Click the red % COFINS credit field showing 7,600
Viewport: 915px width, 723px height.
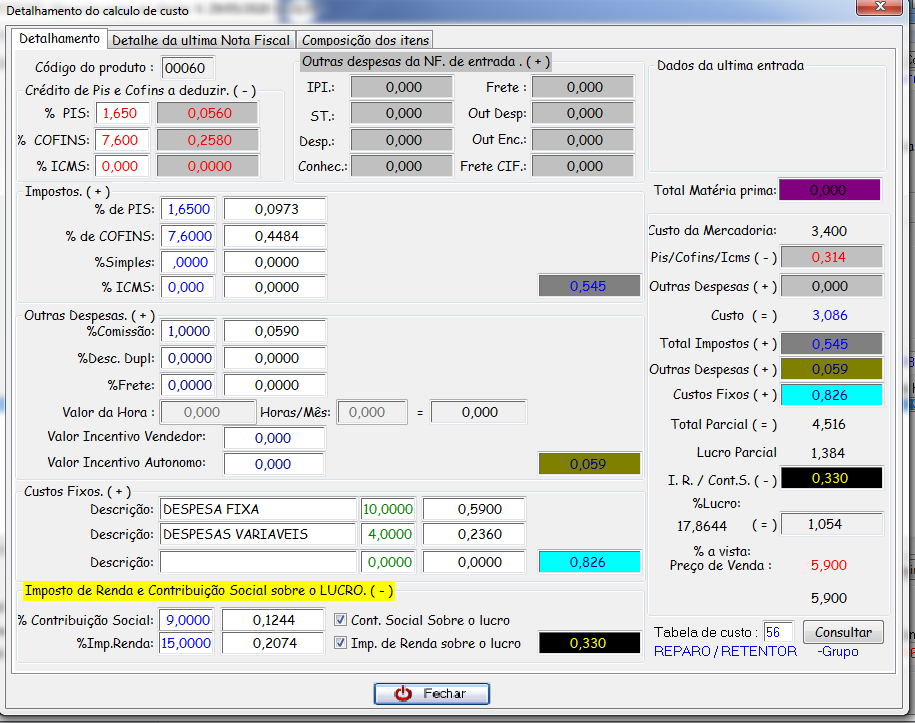coord(123,140)
